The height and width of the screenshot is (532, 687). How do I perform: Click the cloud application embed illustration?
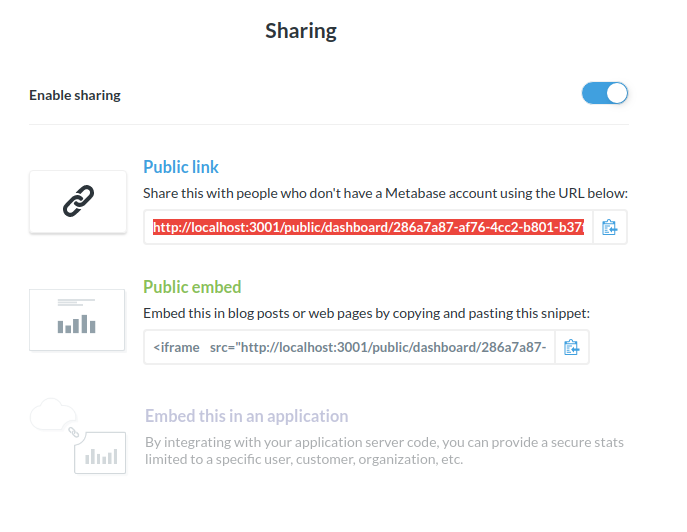coord(78,436)
